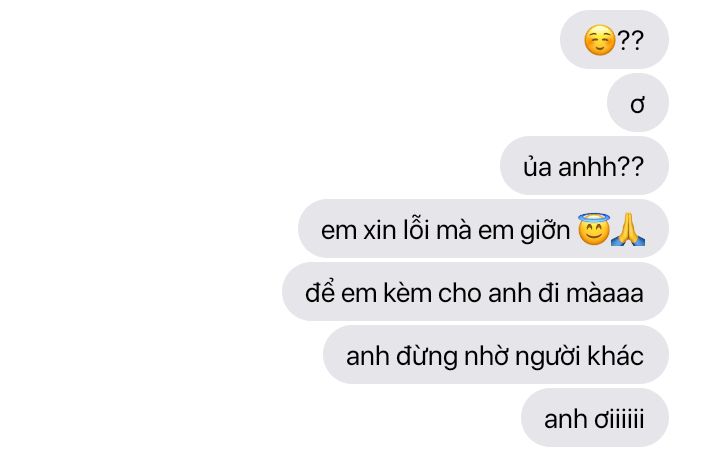The height and width of the screenshot is (452, 720).
Task: Click the word 'khác' in the message
Action: 616,355
